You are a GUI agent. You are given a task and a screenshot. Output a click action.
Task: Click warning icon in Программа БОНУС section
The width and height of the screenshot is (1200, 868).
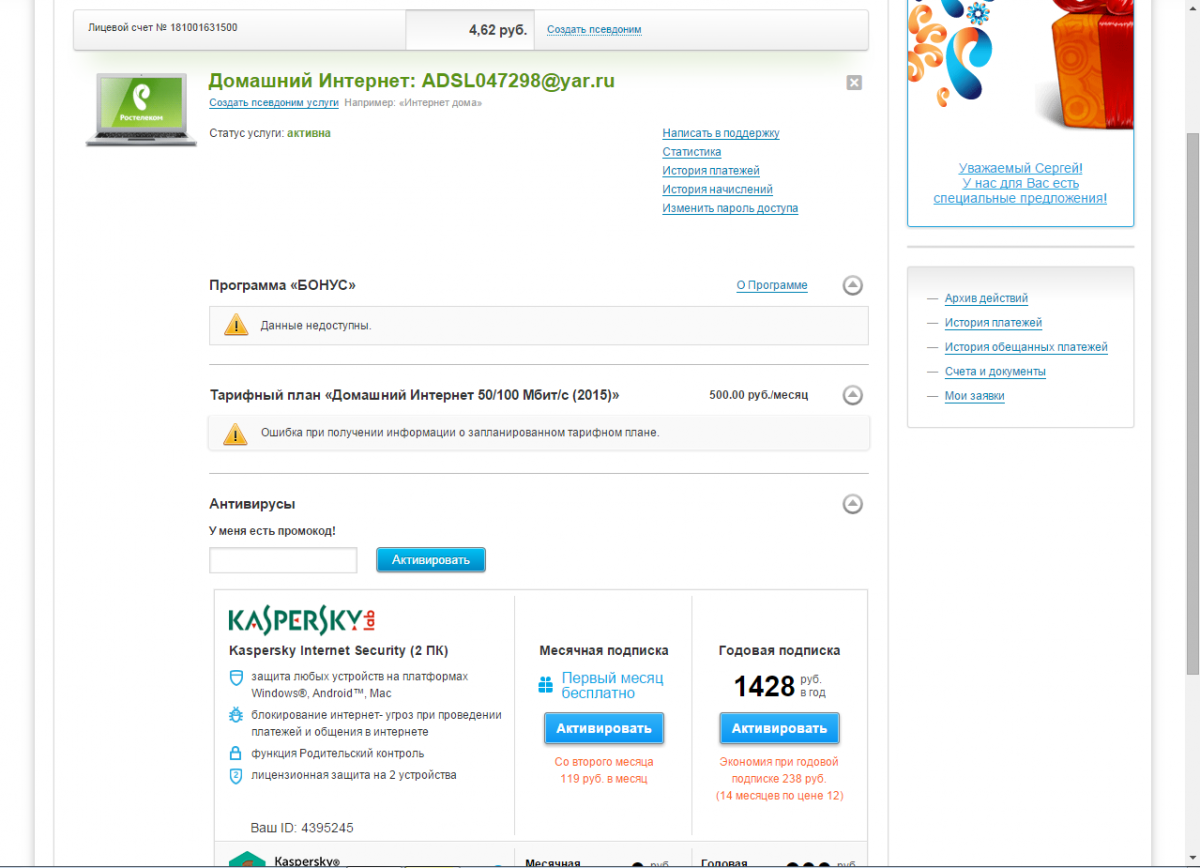(x=235, y=325)
